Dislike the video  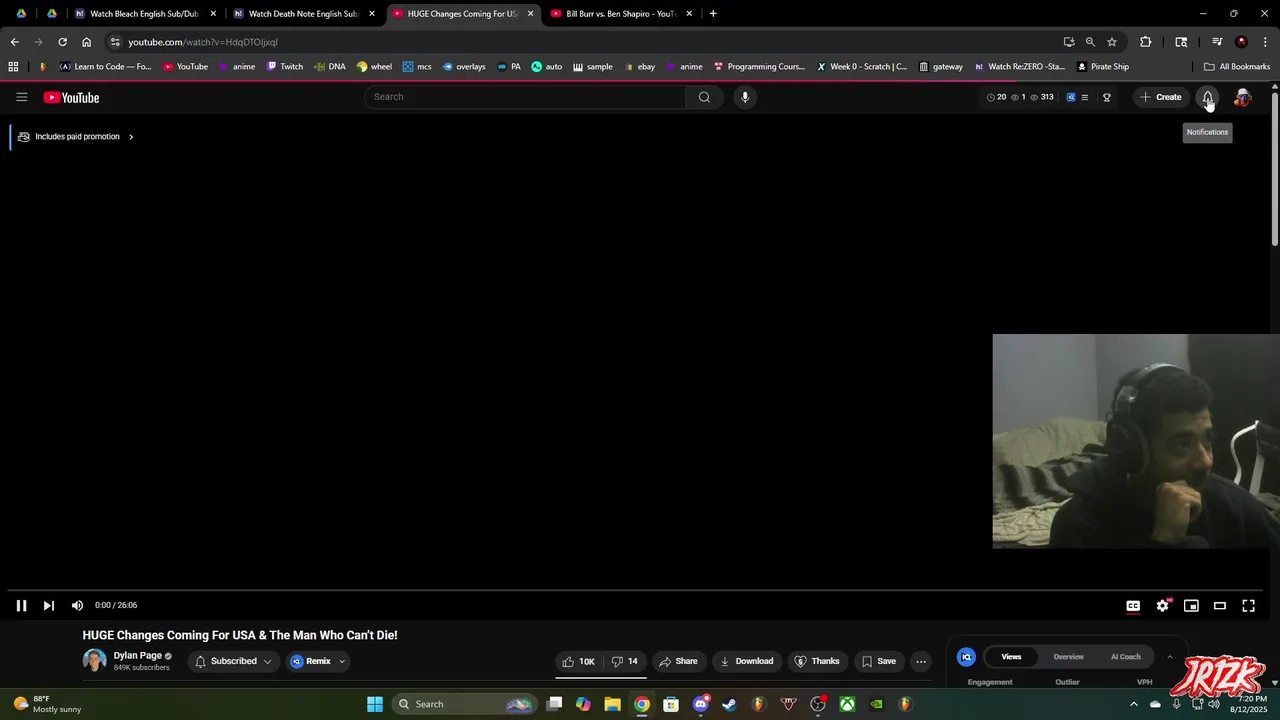624,661
